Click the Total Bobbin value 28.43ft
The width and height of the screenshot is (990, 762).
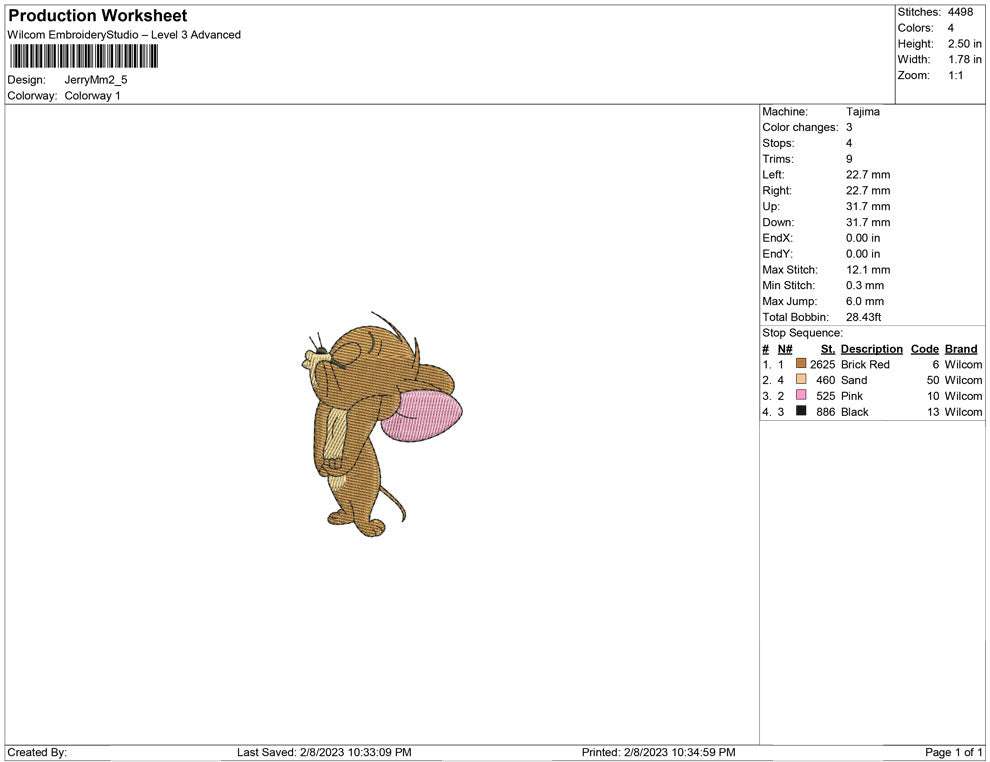[864, 317]
